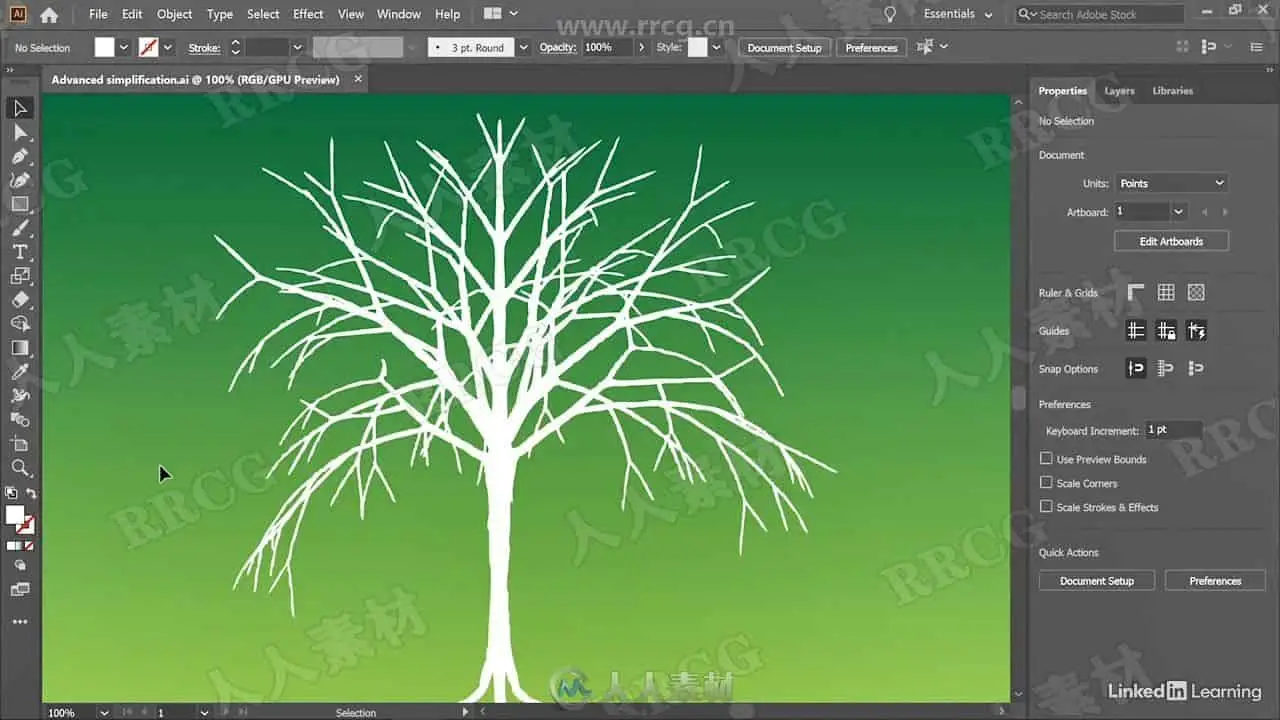Viewport: 1280px width, 720px height.
Task: Click the Smart Guides icon
Action: click(1196, 331)
